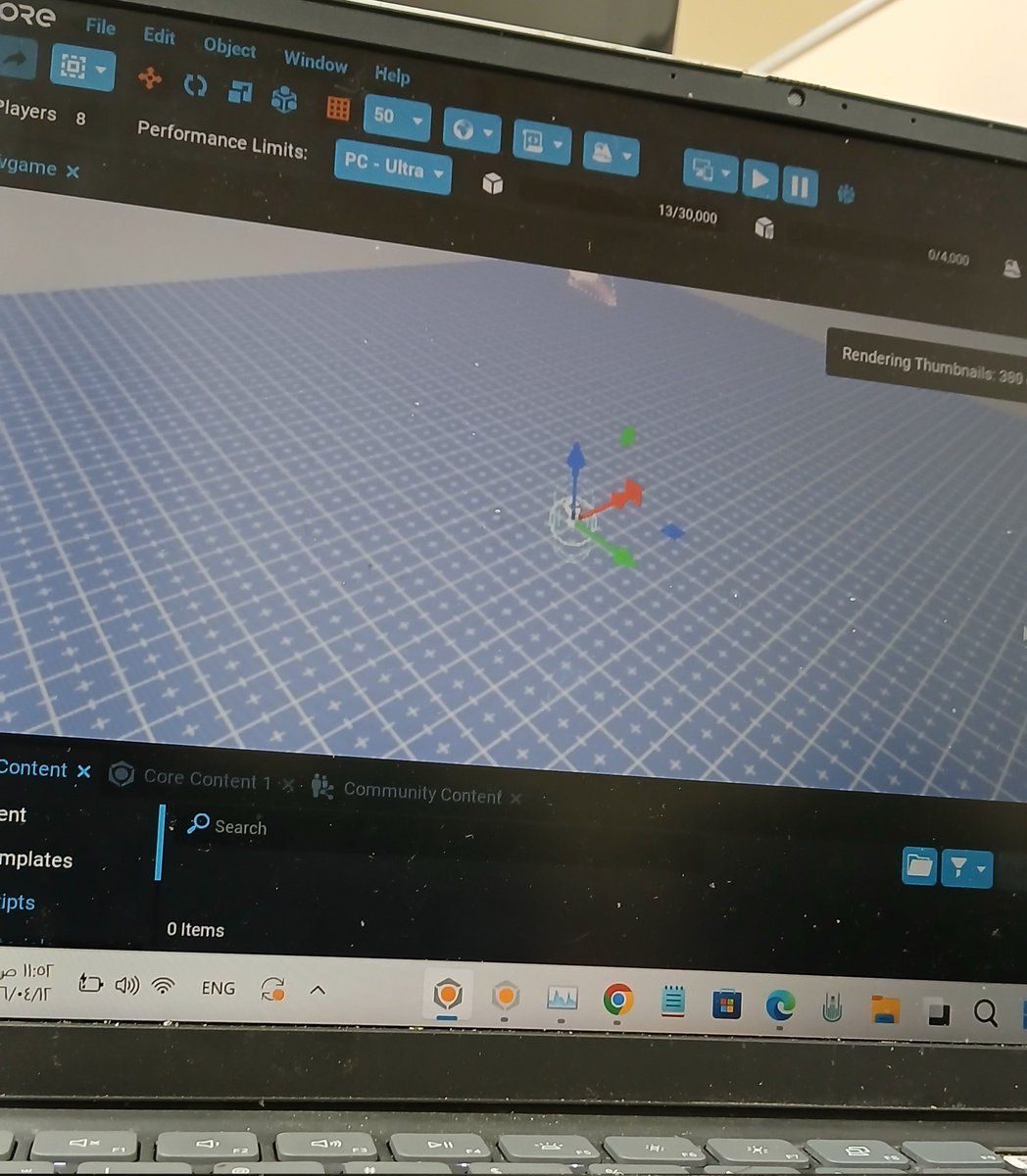
Task: Click the settings icon beside Pause
Action: pos(846,193)
